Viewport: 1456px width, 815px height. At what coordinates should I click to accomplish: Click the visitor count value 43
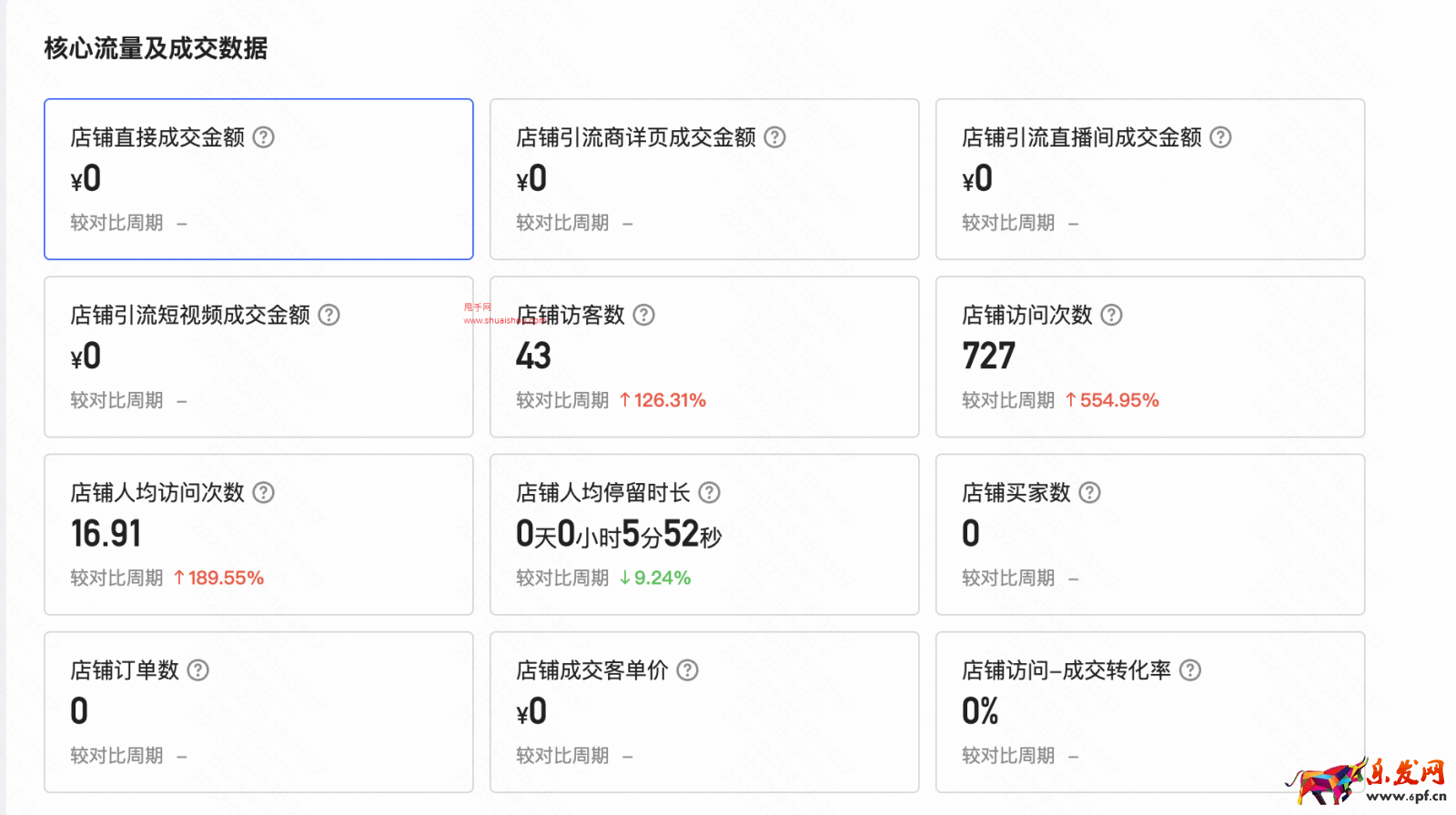[533, 356]
